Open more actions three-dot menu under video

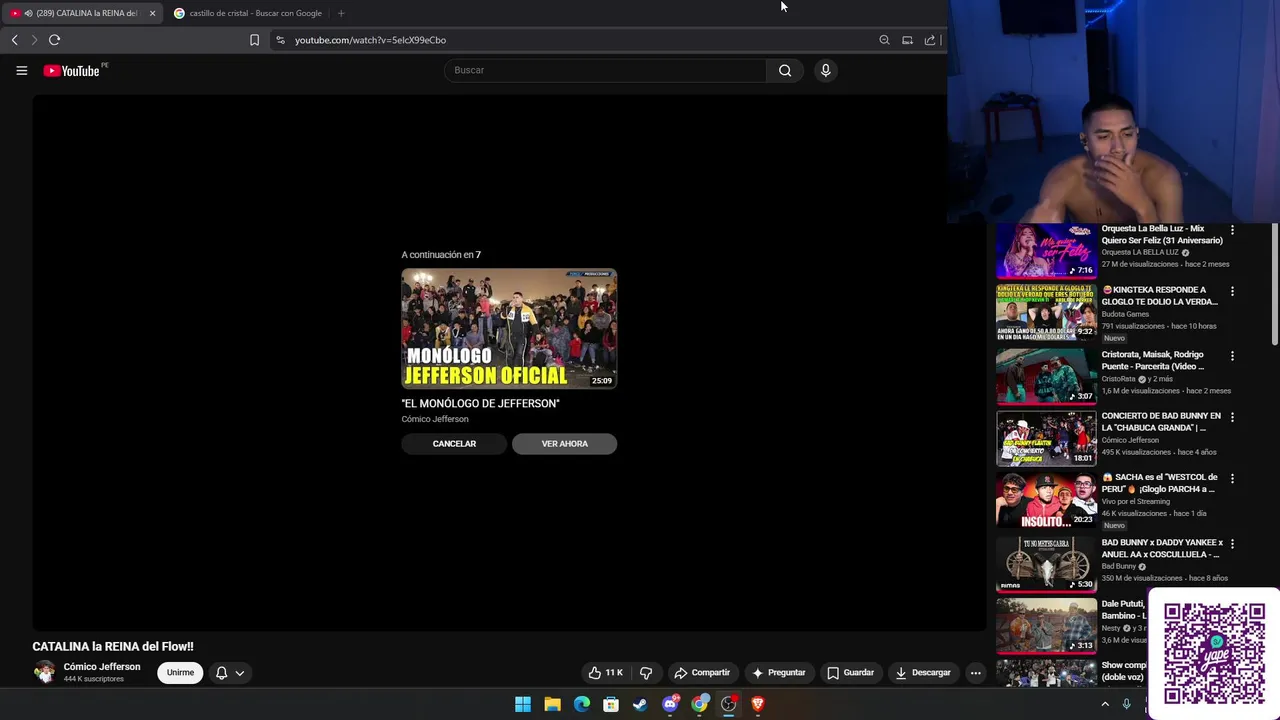coord(975,673)
